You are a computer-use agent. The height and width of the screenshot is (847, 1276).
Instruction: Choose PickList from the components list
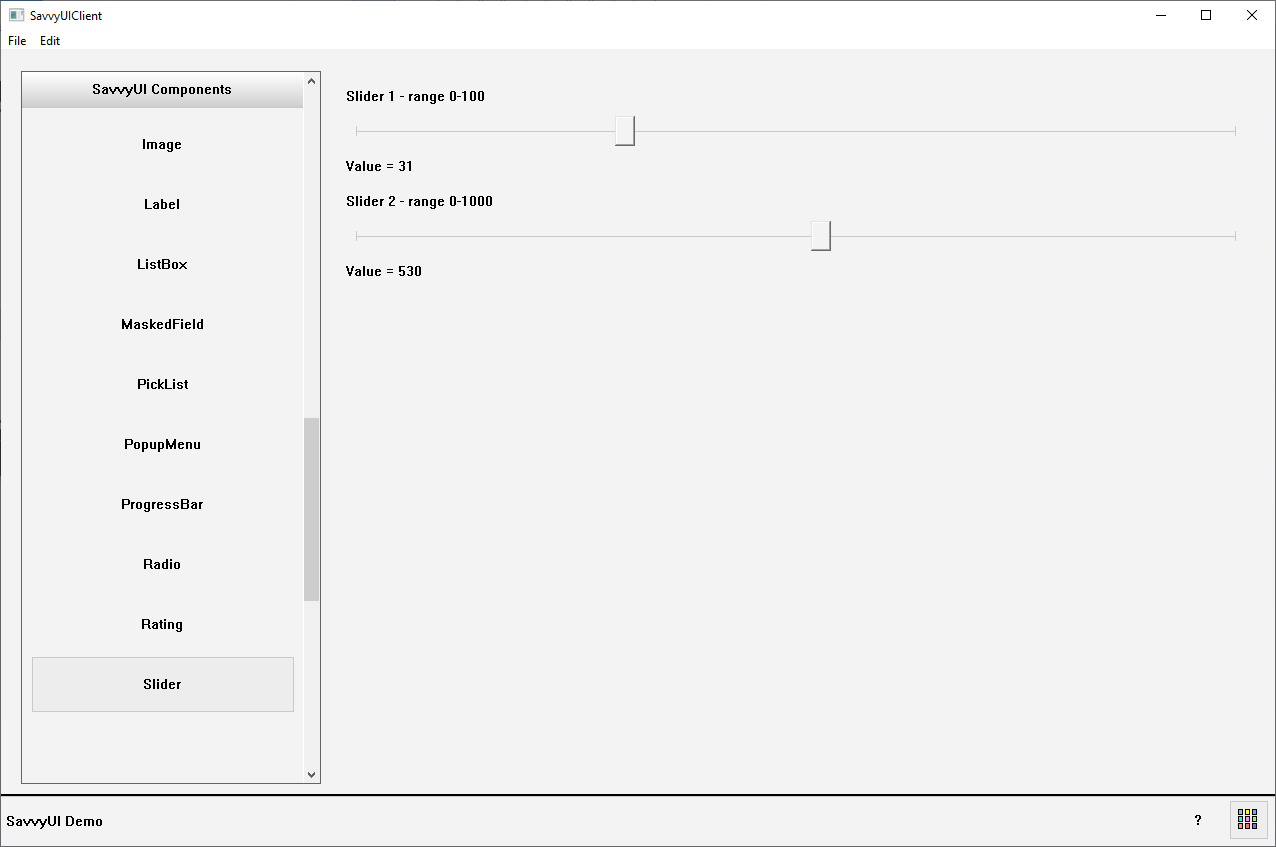click(162, 385)
